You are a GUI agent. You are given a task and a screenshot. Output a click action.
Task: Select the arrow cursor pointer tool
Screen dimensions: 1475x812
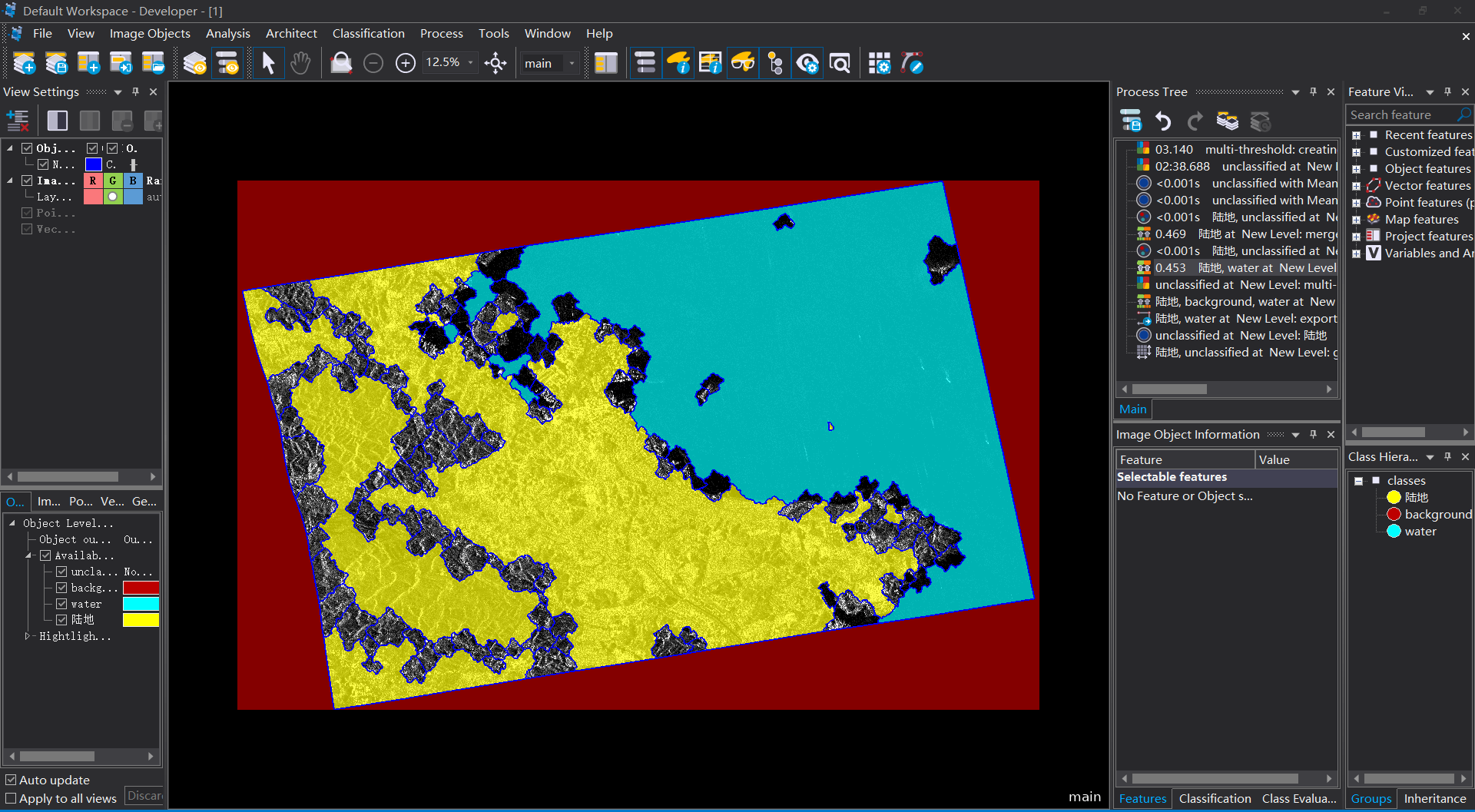tap(268, 63)
